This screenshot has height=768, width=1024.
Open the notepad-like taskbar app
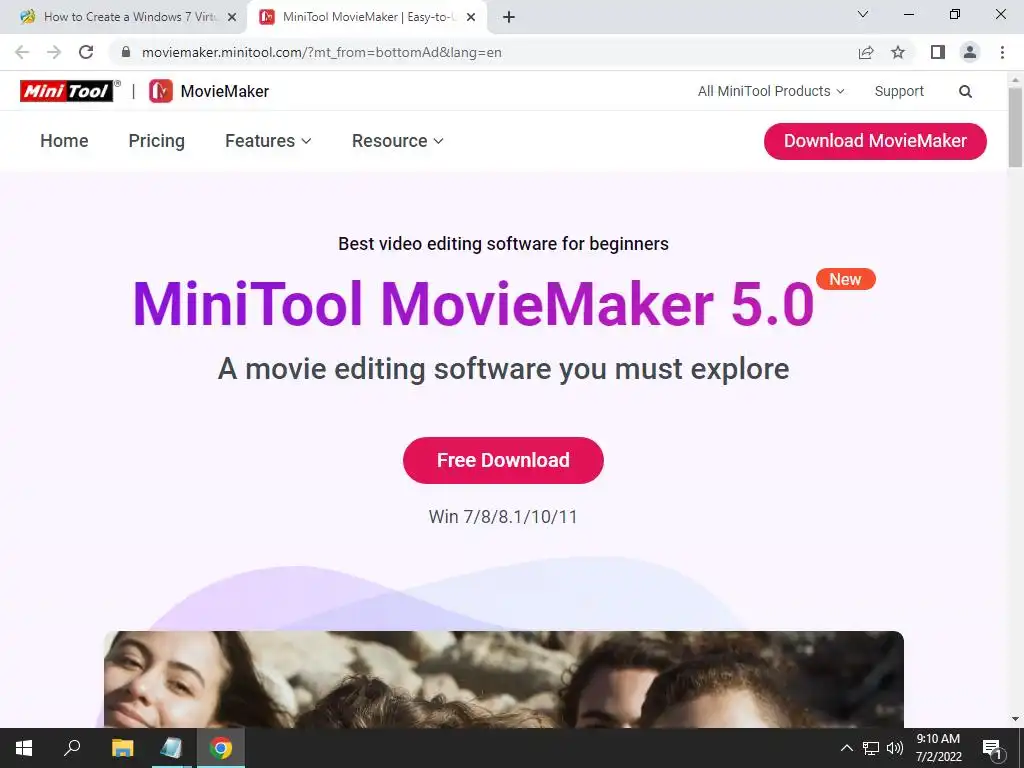pos(171,748)
